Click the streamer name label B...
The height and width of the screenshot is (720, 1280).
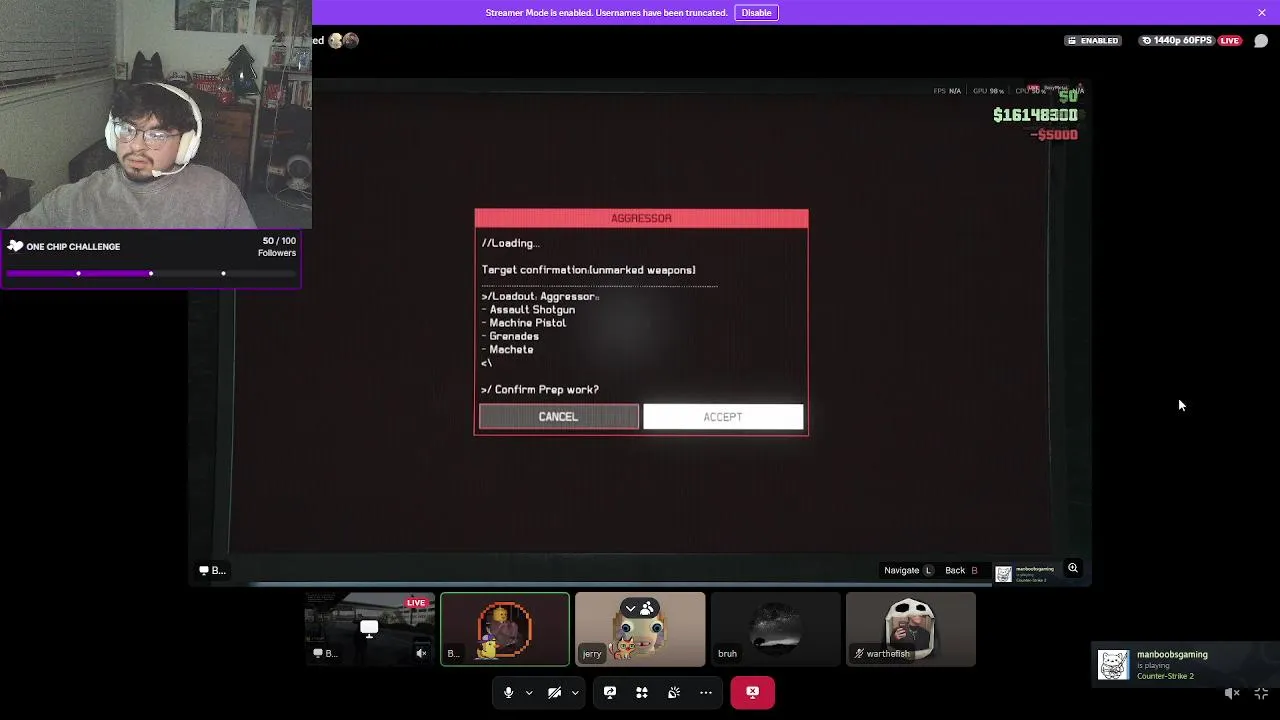click(x=213, y=570)
